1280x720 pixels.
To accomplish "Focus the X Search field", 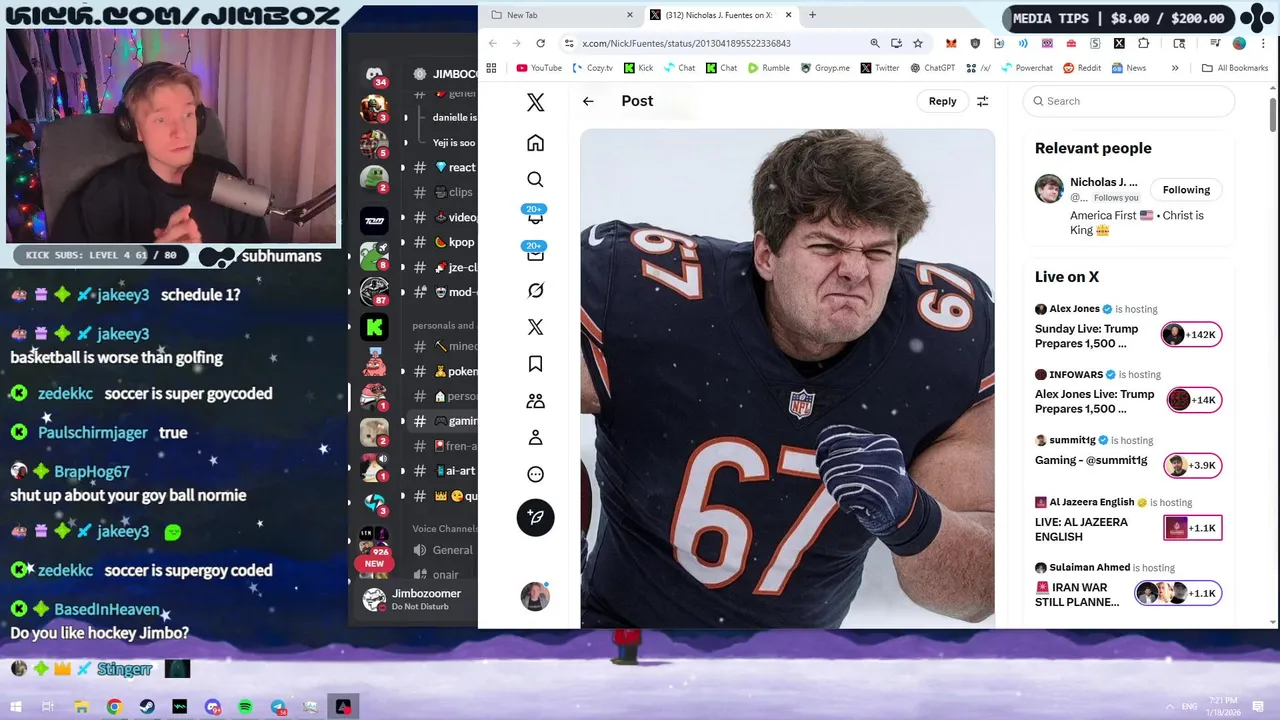I will [1128, 101].
